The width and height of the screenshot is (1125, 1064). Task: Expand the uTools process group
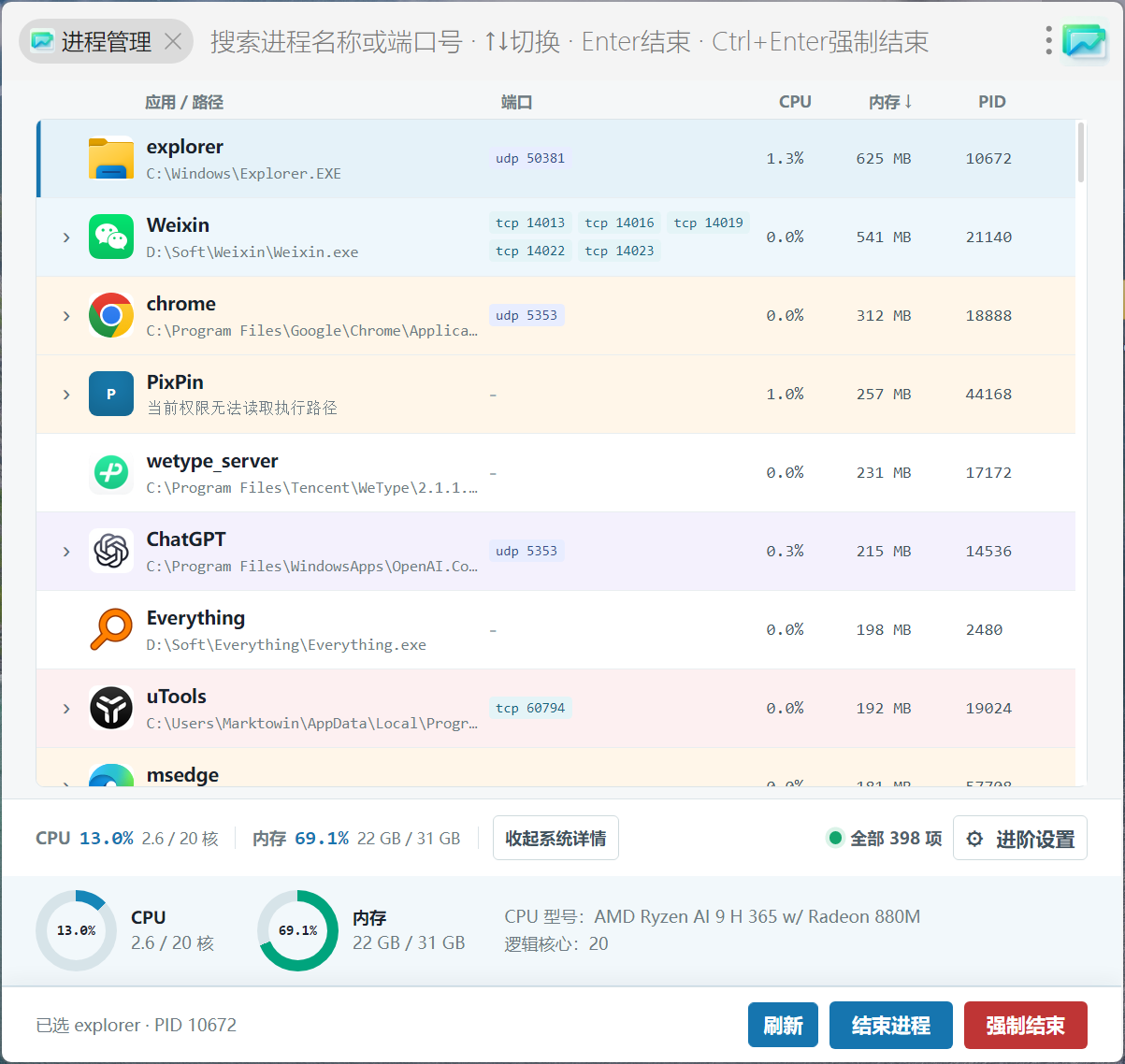(66, 709)
